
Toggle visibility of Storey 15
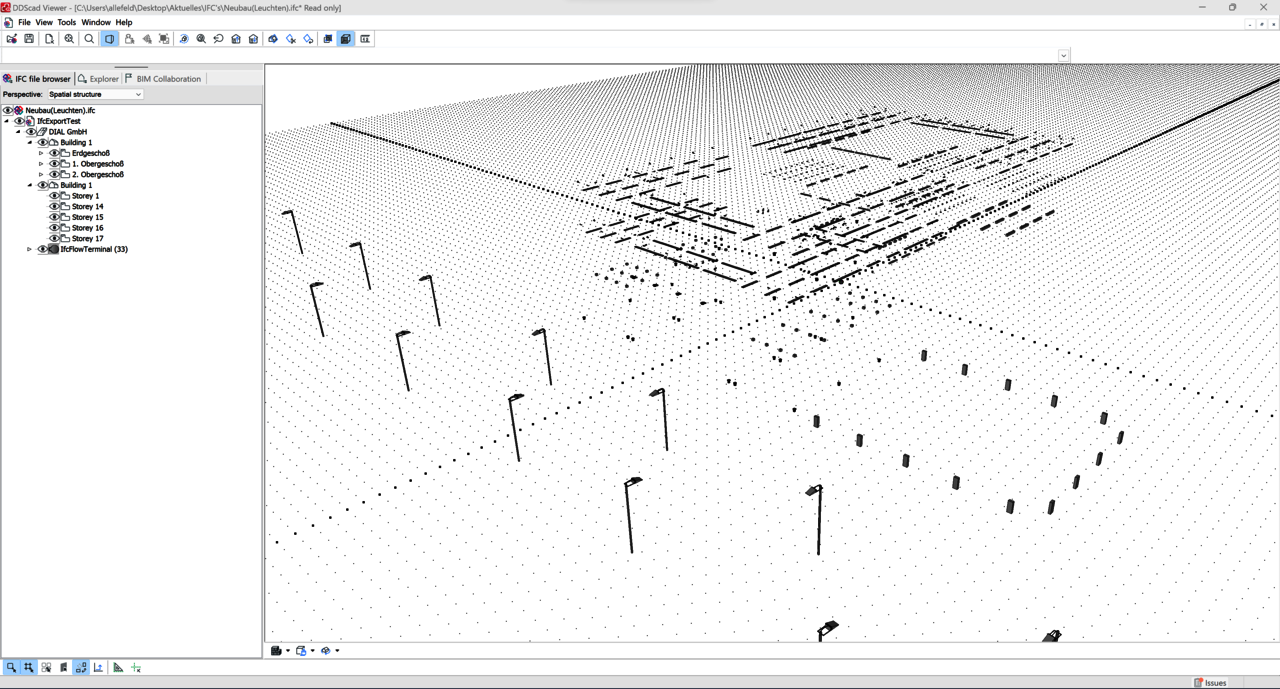tap(54, 217)
